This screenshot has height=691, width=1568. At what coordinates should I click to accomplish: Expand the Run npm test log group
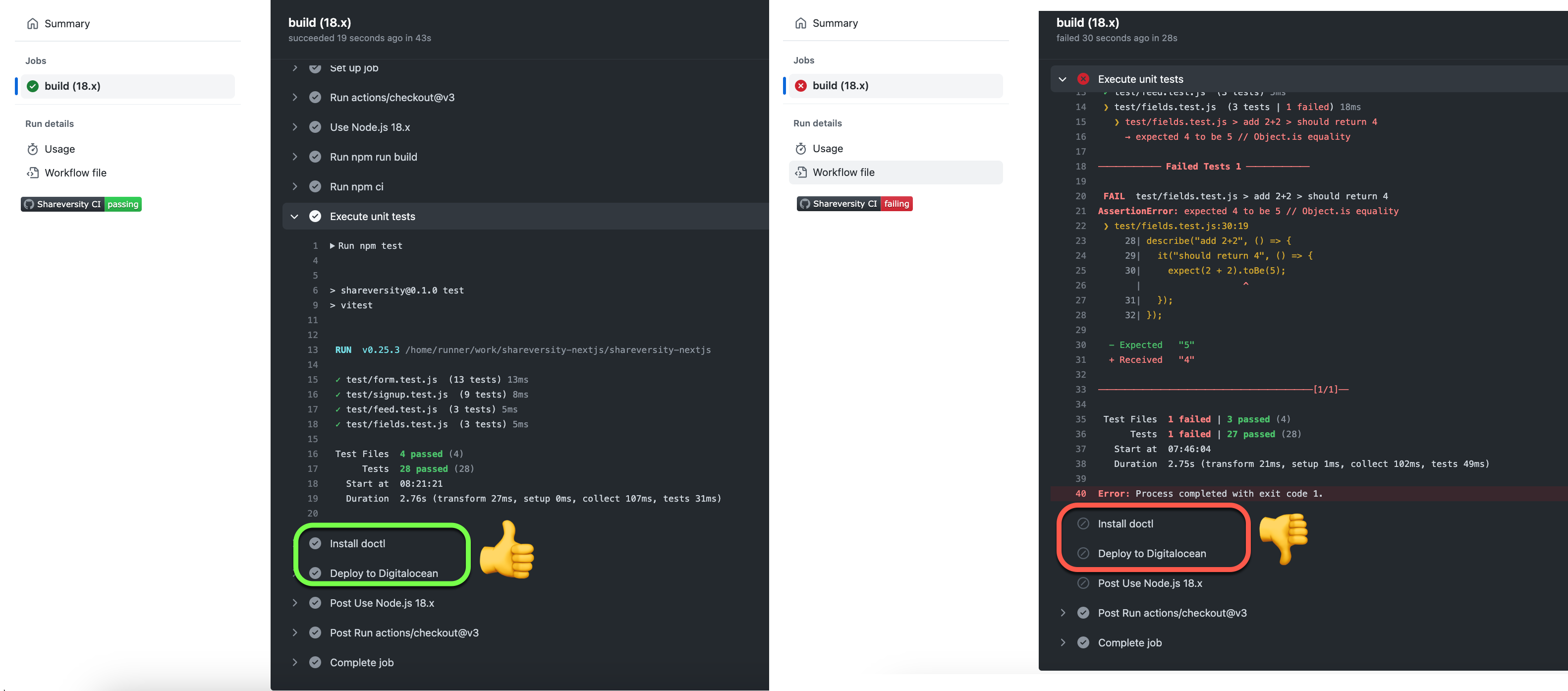[333, 245]
